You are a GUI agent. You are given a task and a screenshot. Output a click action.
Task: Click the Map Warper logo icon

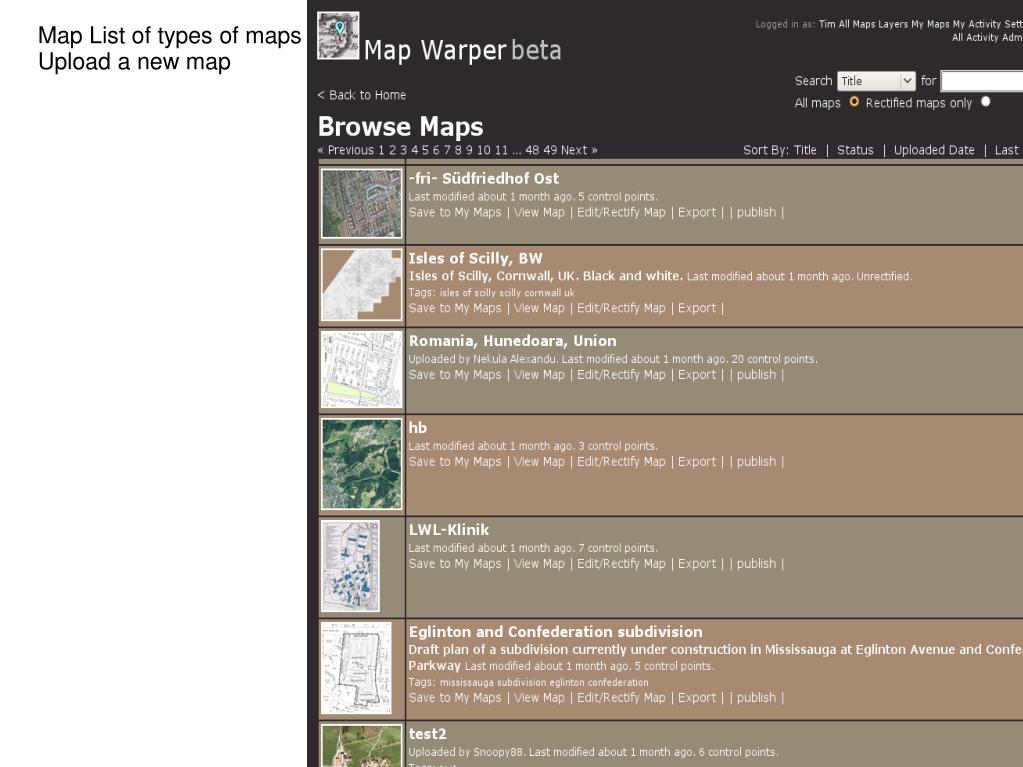tap(338, 36)
